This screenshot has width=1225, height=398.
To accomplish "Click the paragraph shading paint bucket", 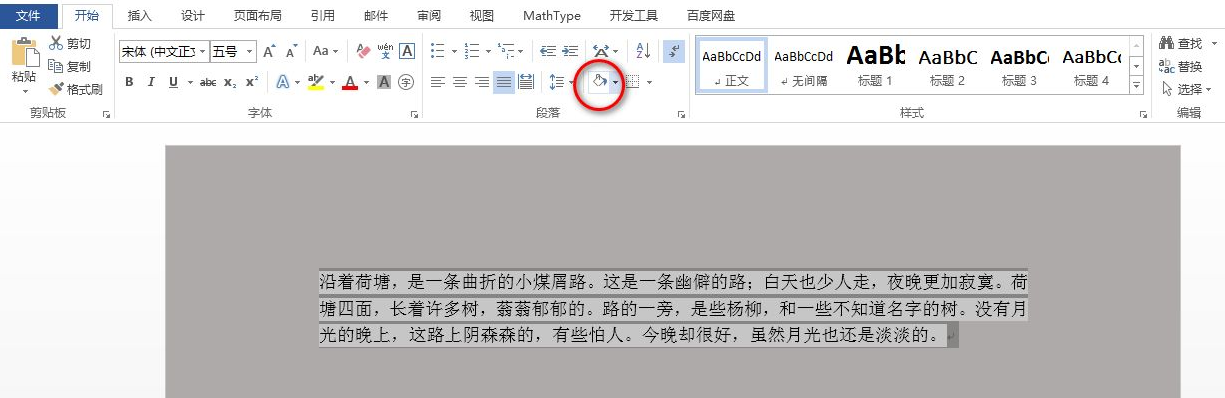I will pyautogui.click(x=599, y=82).
